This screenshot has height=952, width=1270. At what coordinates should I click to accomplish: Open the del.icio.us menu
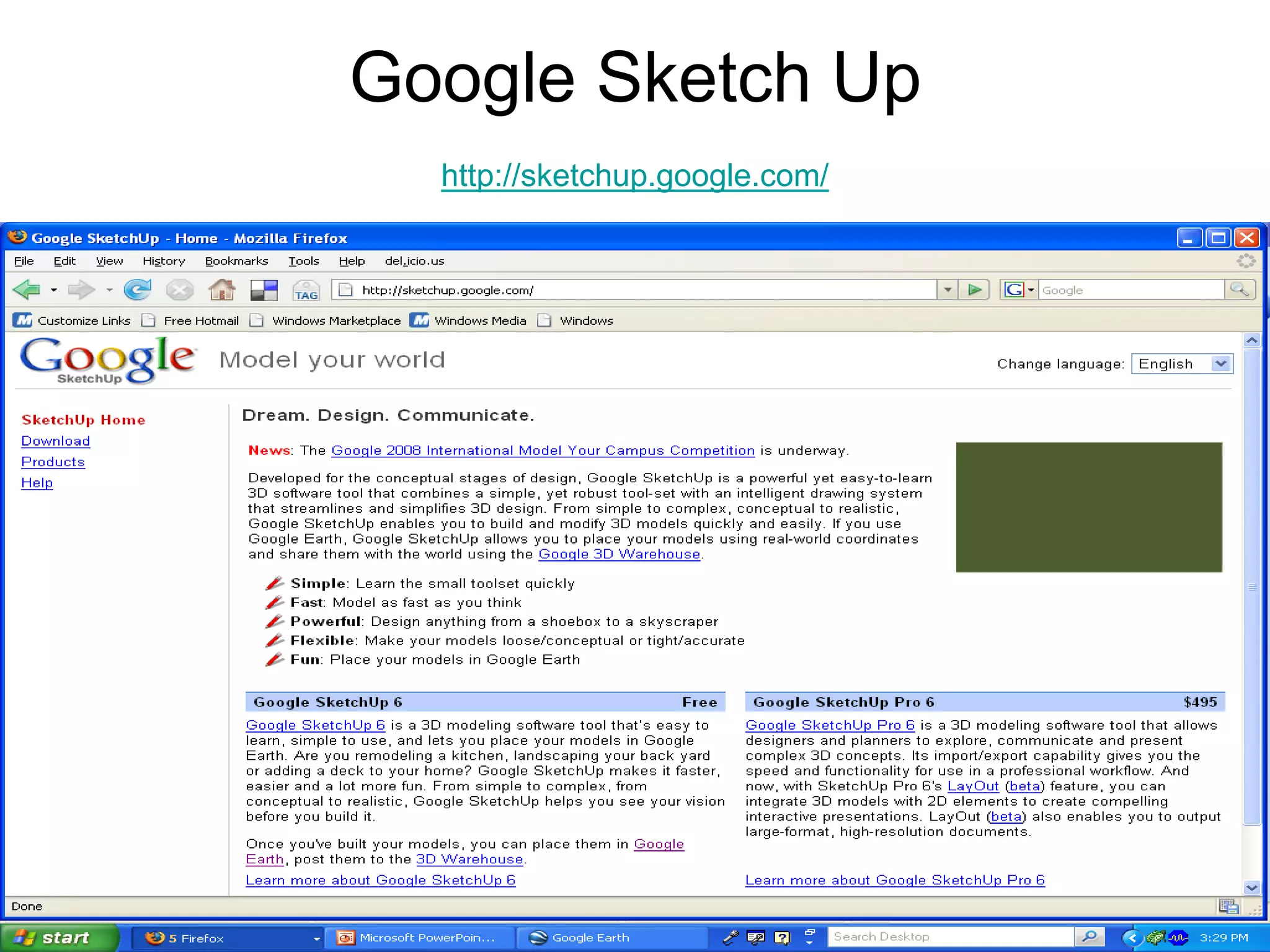pyautogui.click(x=414, y=261)
